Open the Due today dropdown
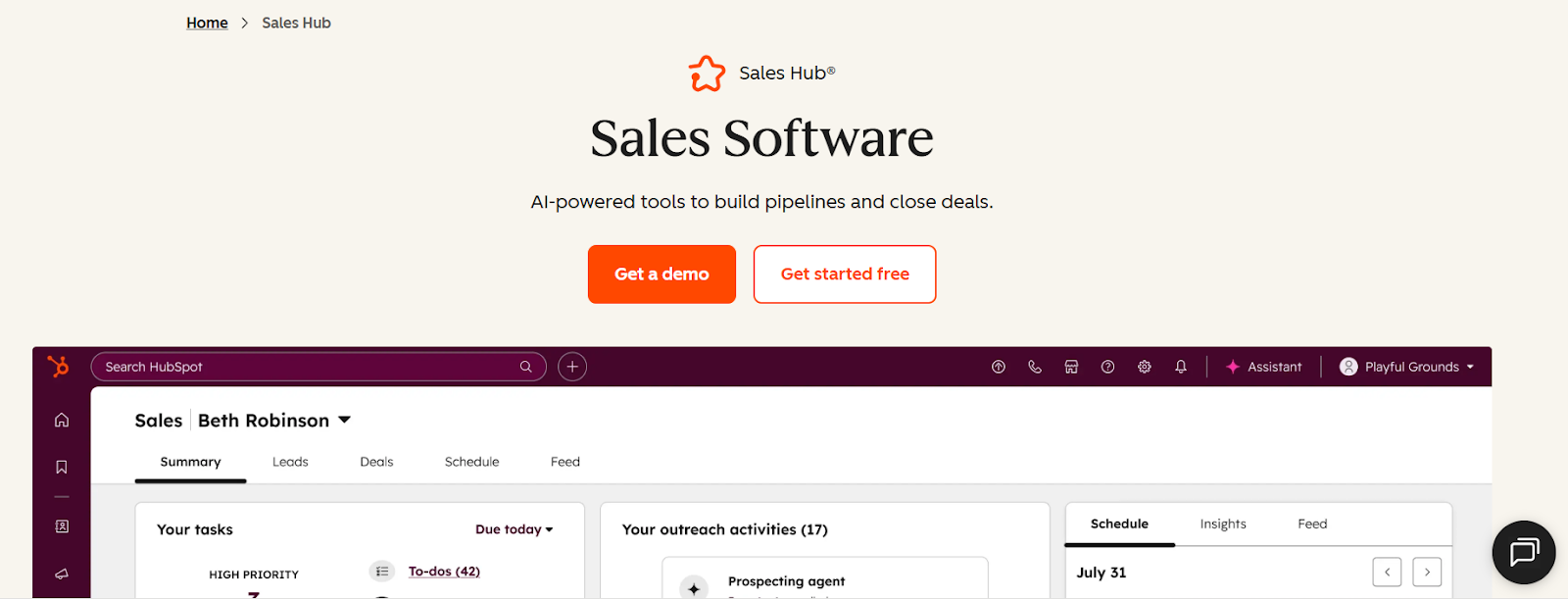Screen dimensions: 1568x599 point(513,528)
